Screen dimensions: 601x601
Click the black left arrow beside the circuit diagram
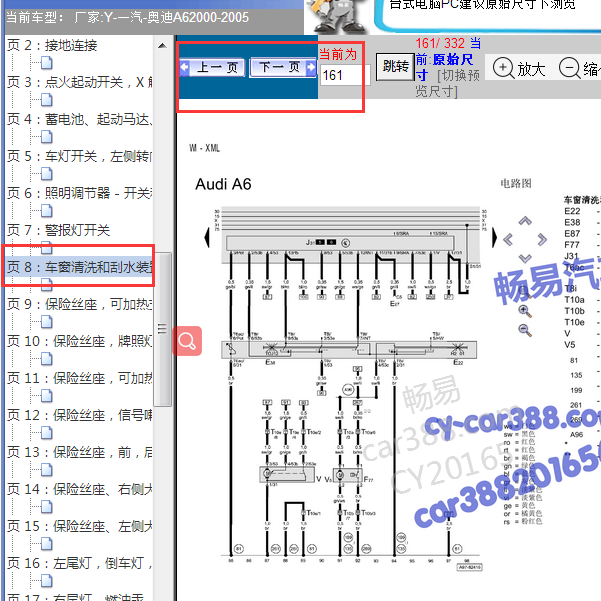207,237
